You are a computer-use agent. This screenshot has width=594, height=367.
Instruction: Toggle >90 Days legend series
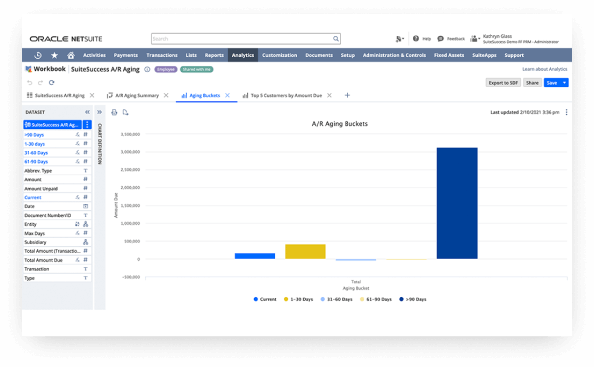(x=413, y=299)
